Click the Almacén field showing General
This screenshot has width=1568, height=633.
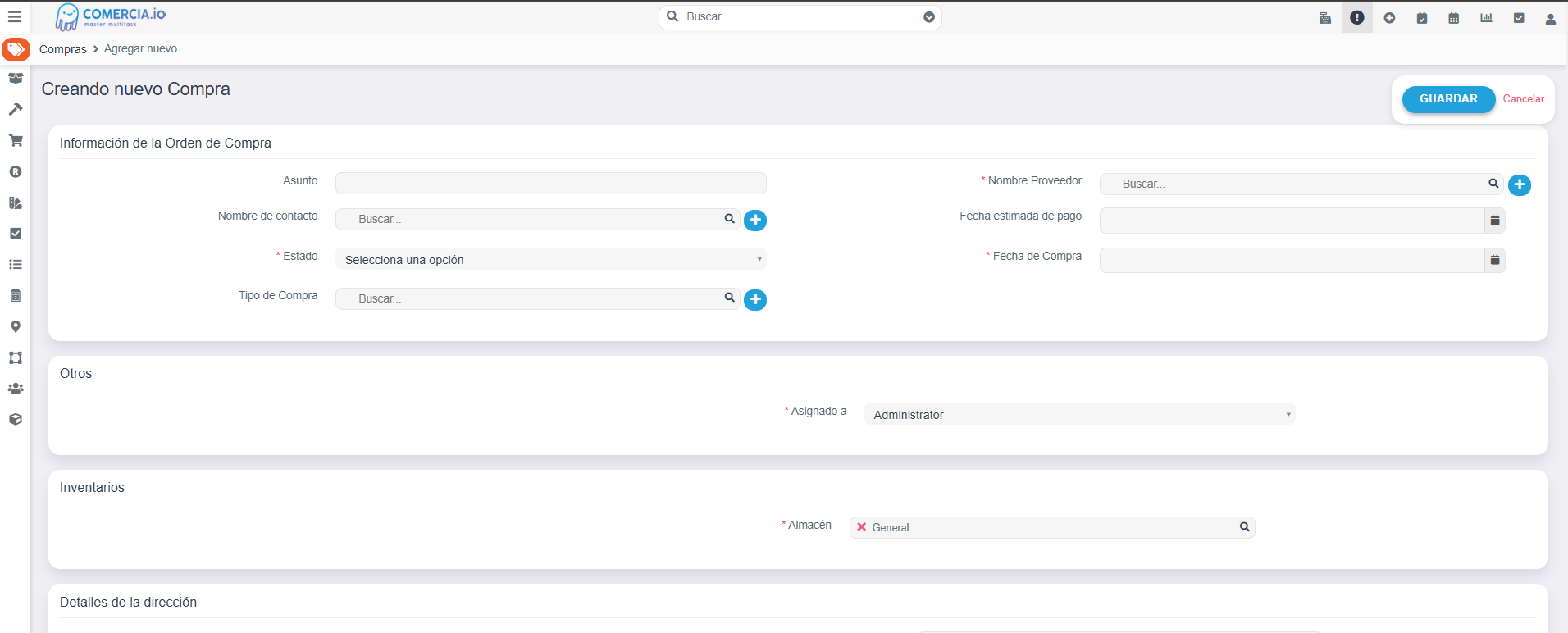pyautogui.click(x=1052, y=527)
